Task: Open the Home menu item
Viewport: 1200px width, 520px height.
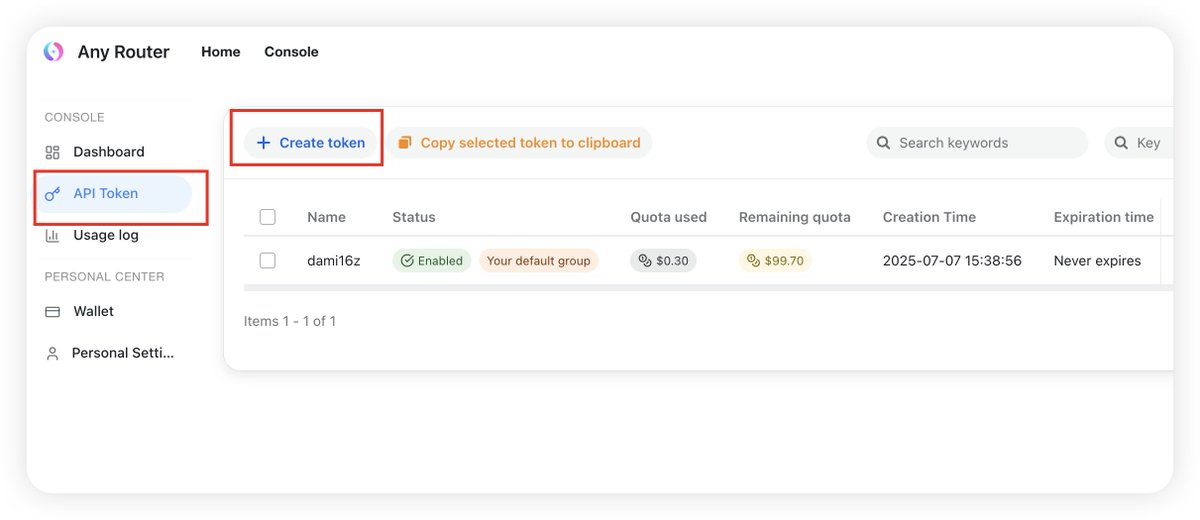Action: pyautogui.click(x=221, y=52)
